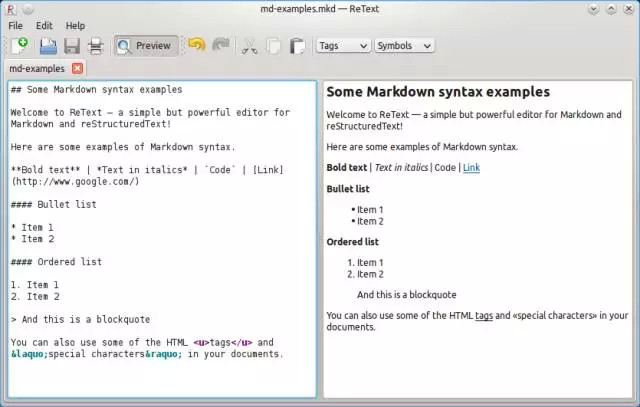
Task: Click the round pin button beside the app icon
Action: 28,9
